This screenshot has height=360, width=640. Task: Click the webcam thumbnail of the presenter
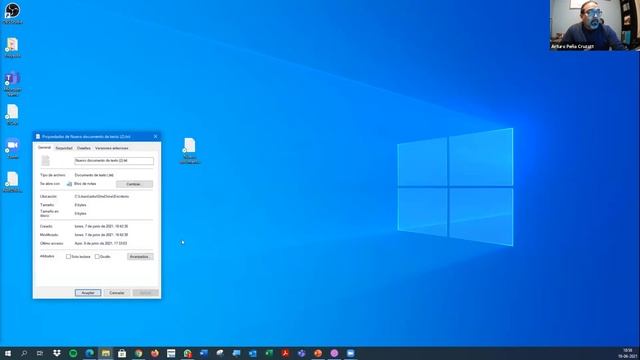(595, 25)
